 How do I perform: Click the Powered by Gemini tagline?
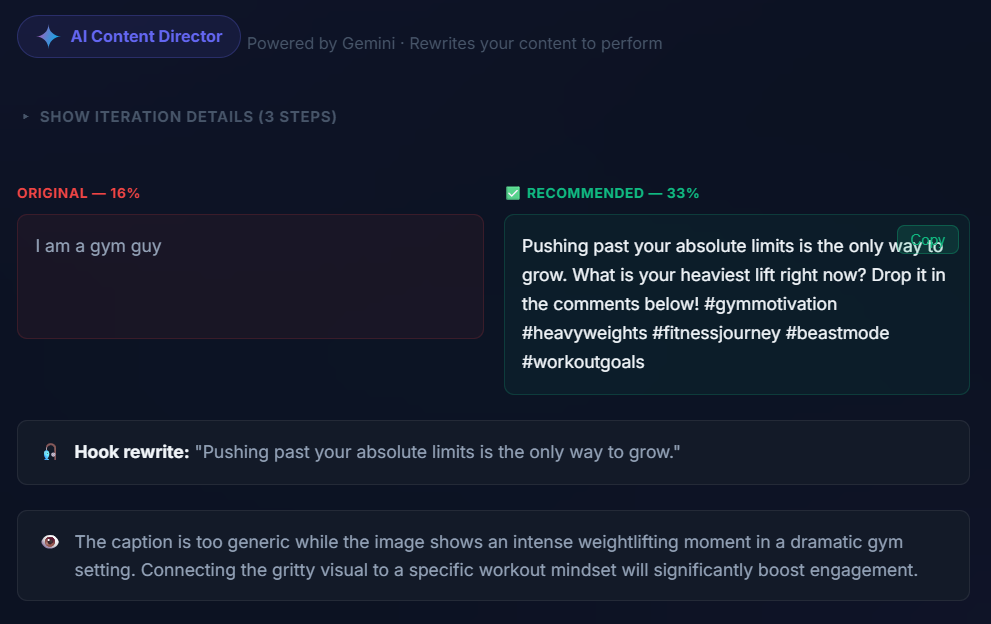pos(454,44)
